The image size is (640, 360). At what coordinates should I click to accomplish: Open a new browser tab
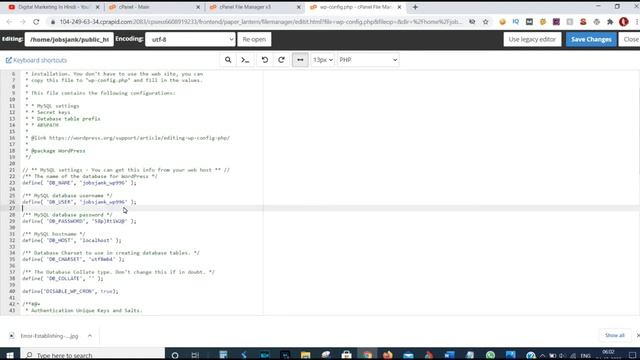415,7
